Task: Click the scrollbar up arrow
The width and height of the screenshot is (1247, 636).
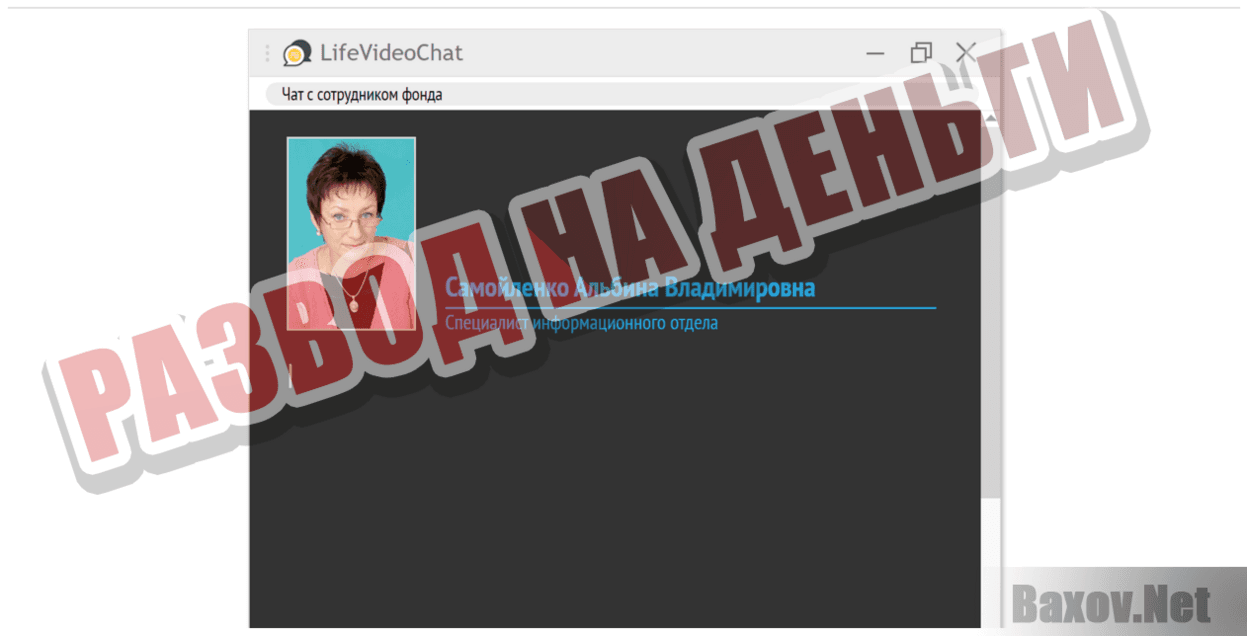Action: tap(991, 118)
